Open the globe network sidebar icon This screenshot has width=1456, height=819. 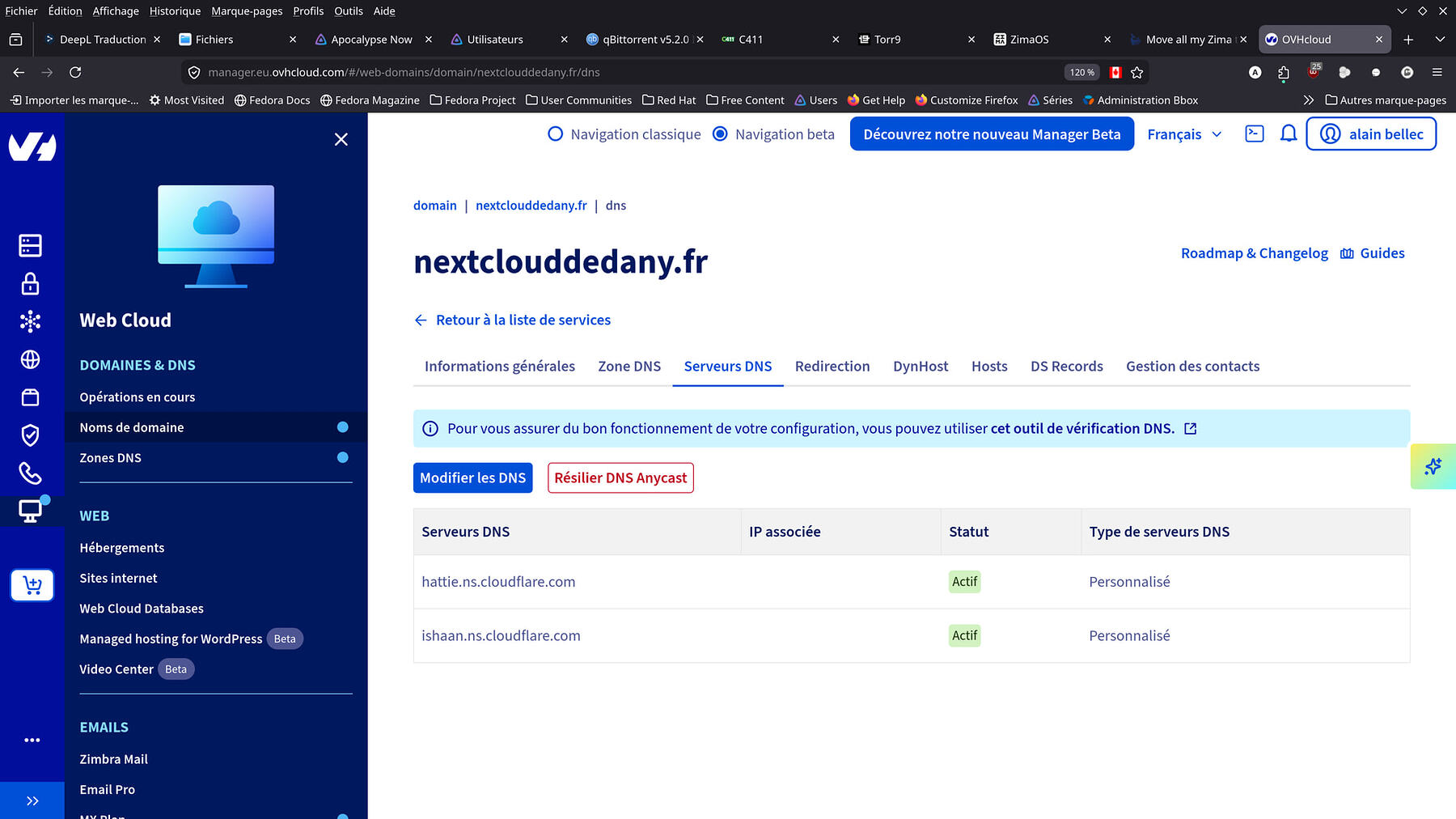(31, 359)
